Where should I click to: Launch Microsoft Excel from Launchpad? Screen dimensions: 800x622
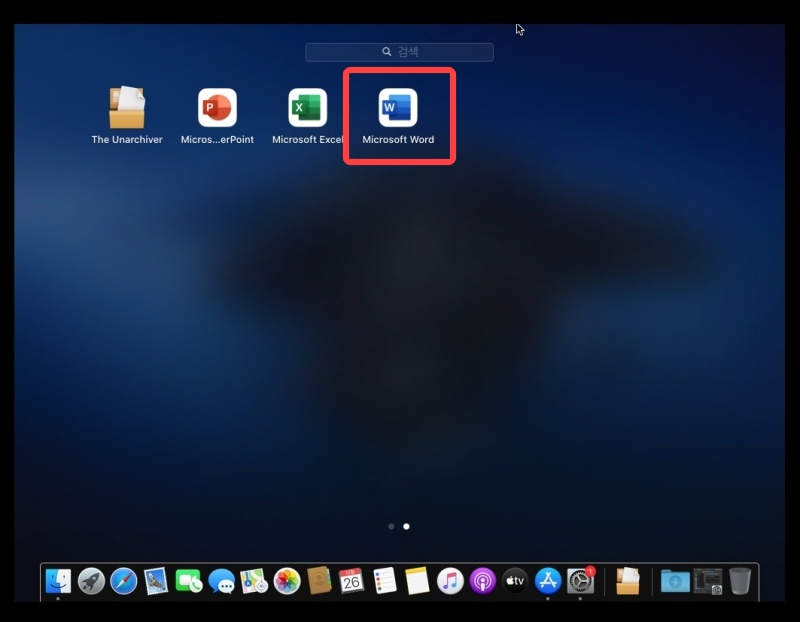[x=308, y=108]
